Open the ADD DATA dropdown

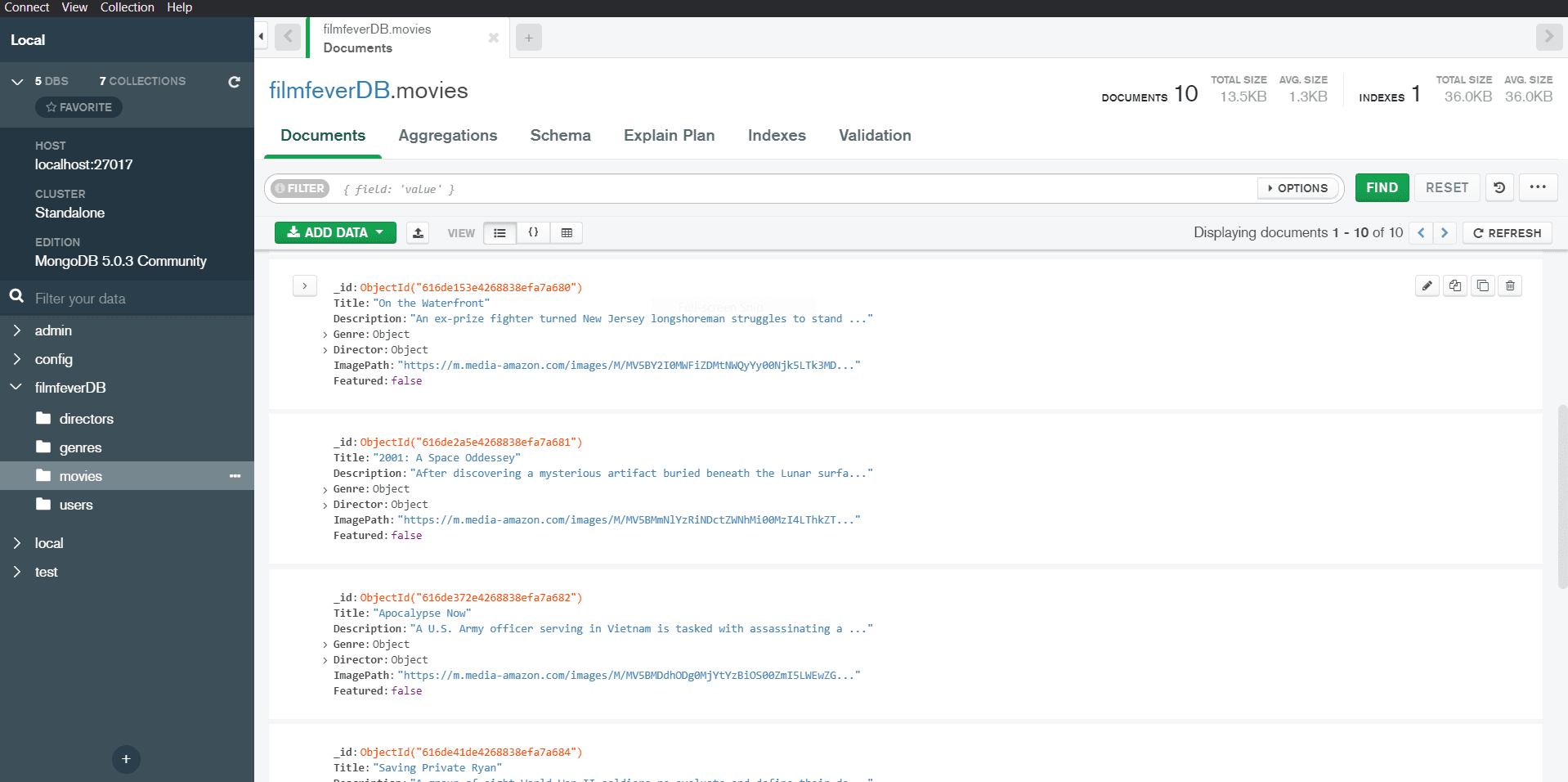[335, 233]
